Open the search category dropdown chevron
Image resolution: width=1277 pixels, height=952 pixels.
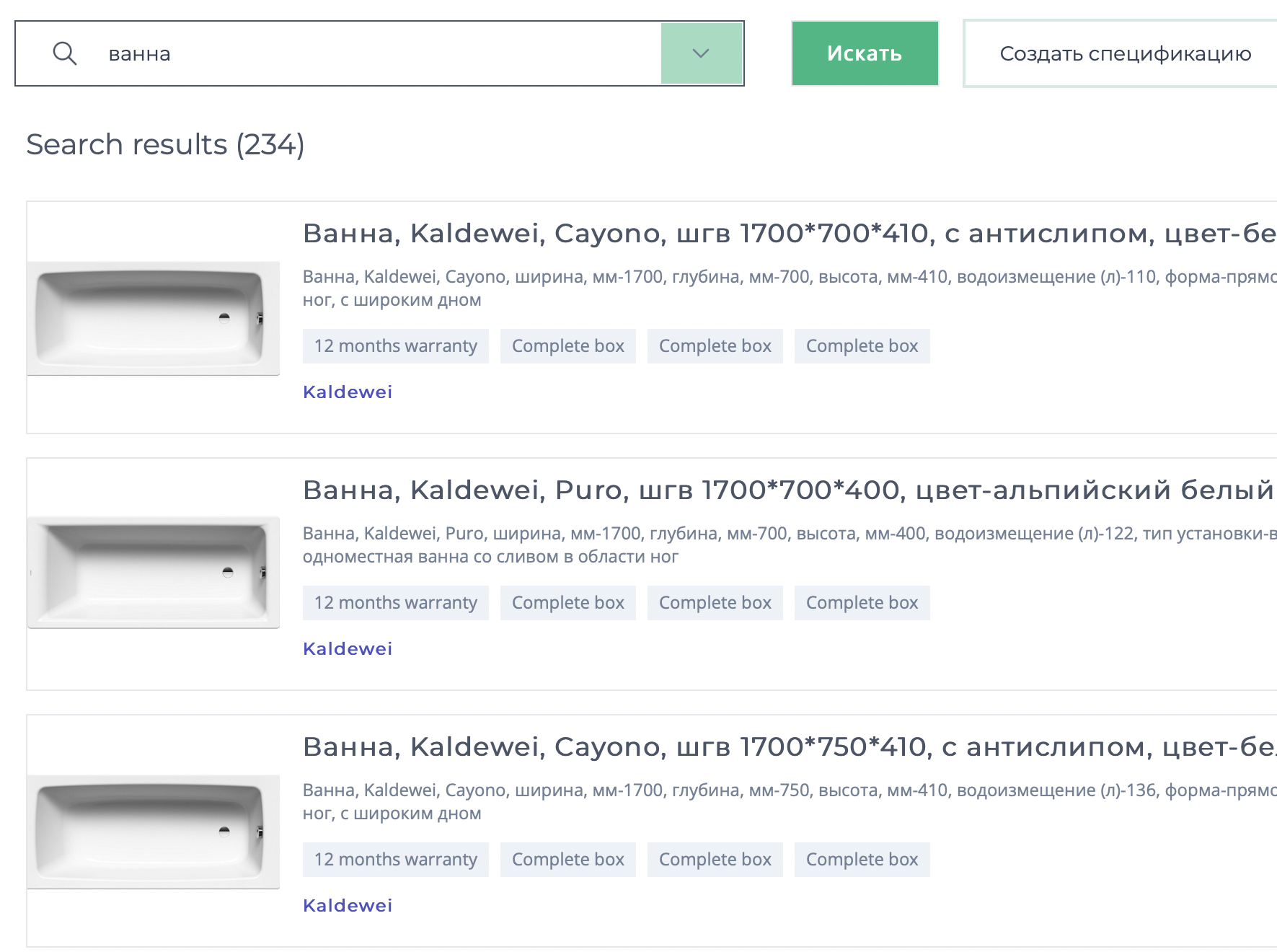(700, 53)
